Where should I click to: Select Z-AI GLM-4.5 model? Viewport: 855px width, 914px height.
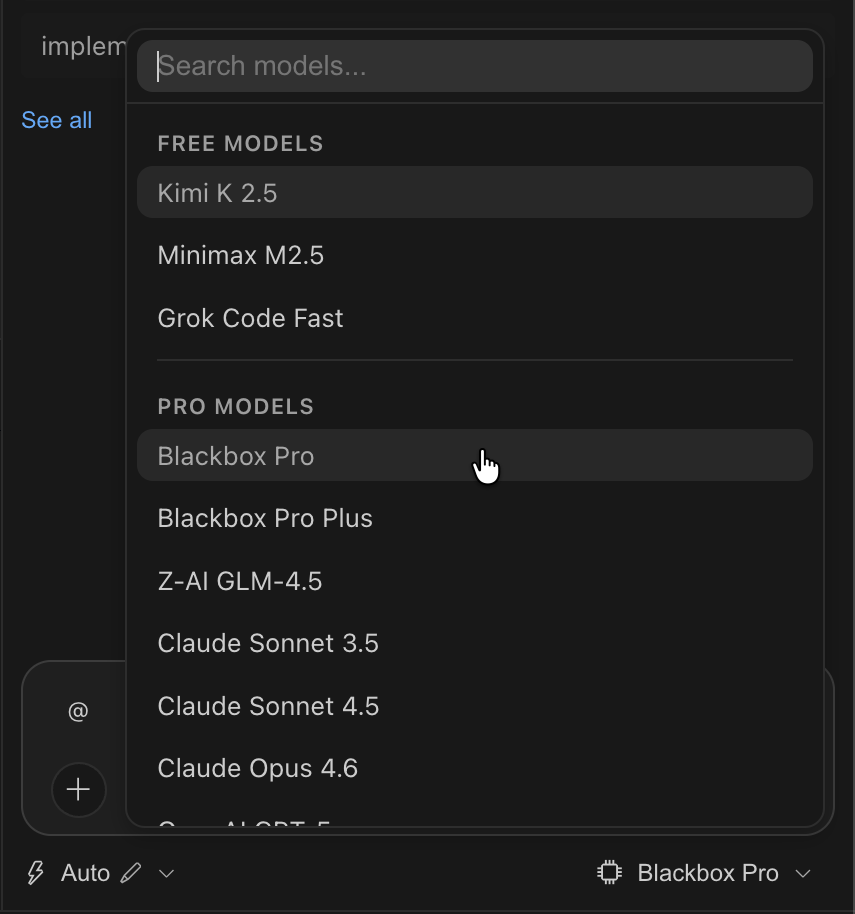240,581
